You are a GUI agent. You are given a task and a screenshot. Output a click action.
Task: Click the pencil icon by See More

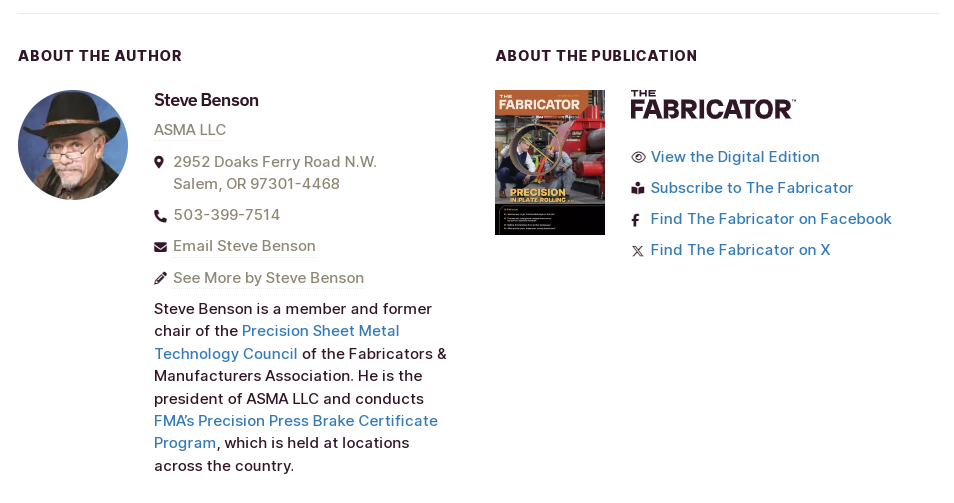160,278
